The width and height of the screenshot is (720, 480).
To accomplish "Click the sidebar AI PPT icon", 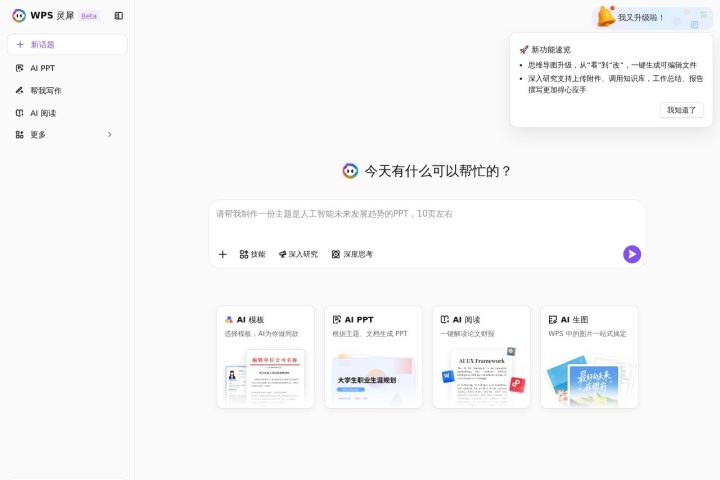I will coord(19,68).
